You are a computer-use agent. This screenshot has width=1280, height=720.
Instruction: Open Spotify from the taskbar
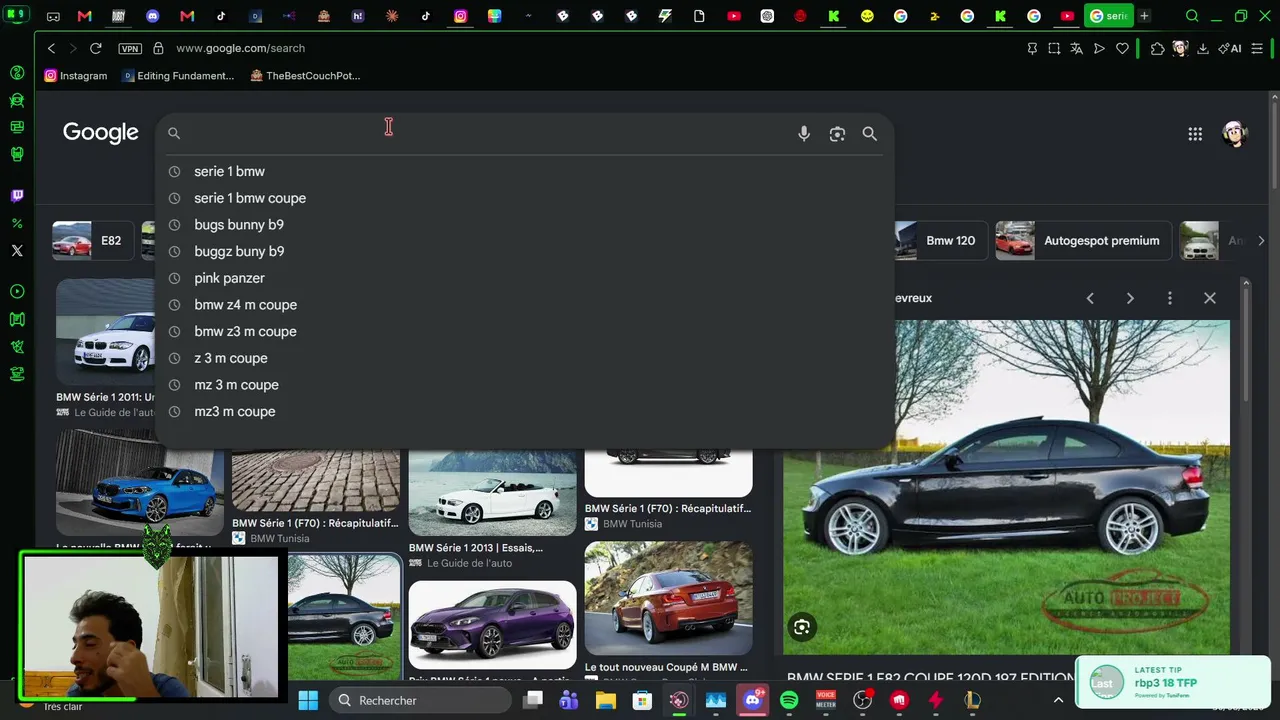tap(789, 700)
